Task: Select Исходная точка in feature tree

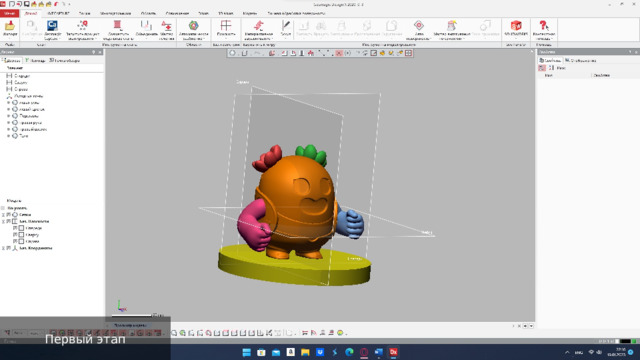Action: click(29, 96)
